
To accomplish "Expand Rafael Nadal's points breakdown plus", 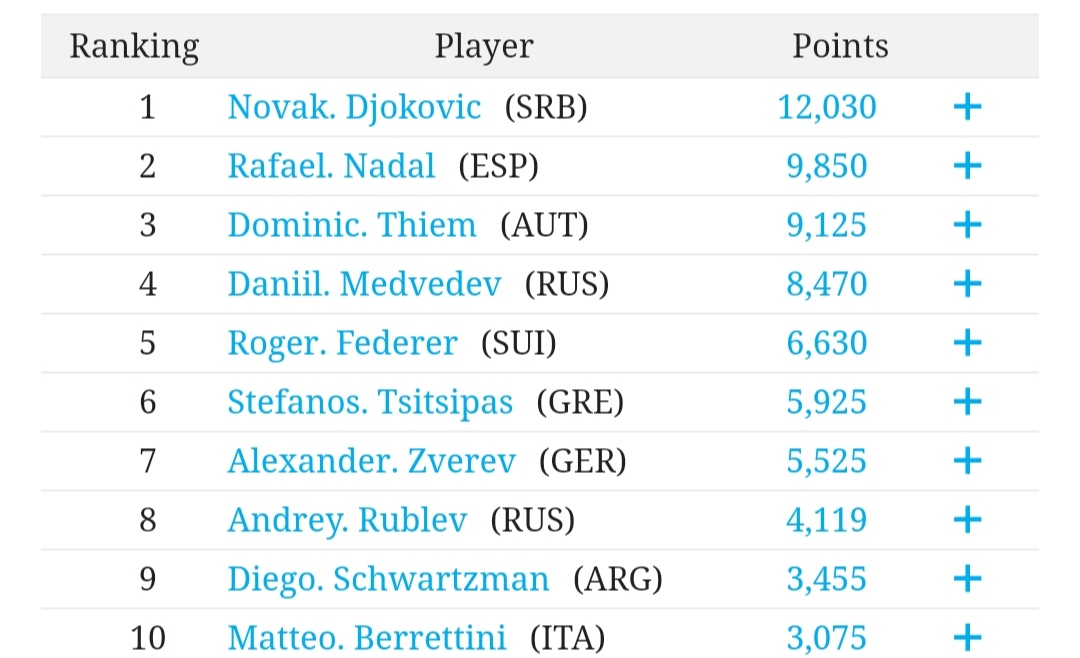I will coord(966,166).
